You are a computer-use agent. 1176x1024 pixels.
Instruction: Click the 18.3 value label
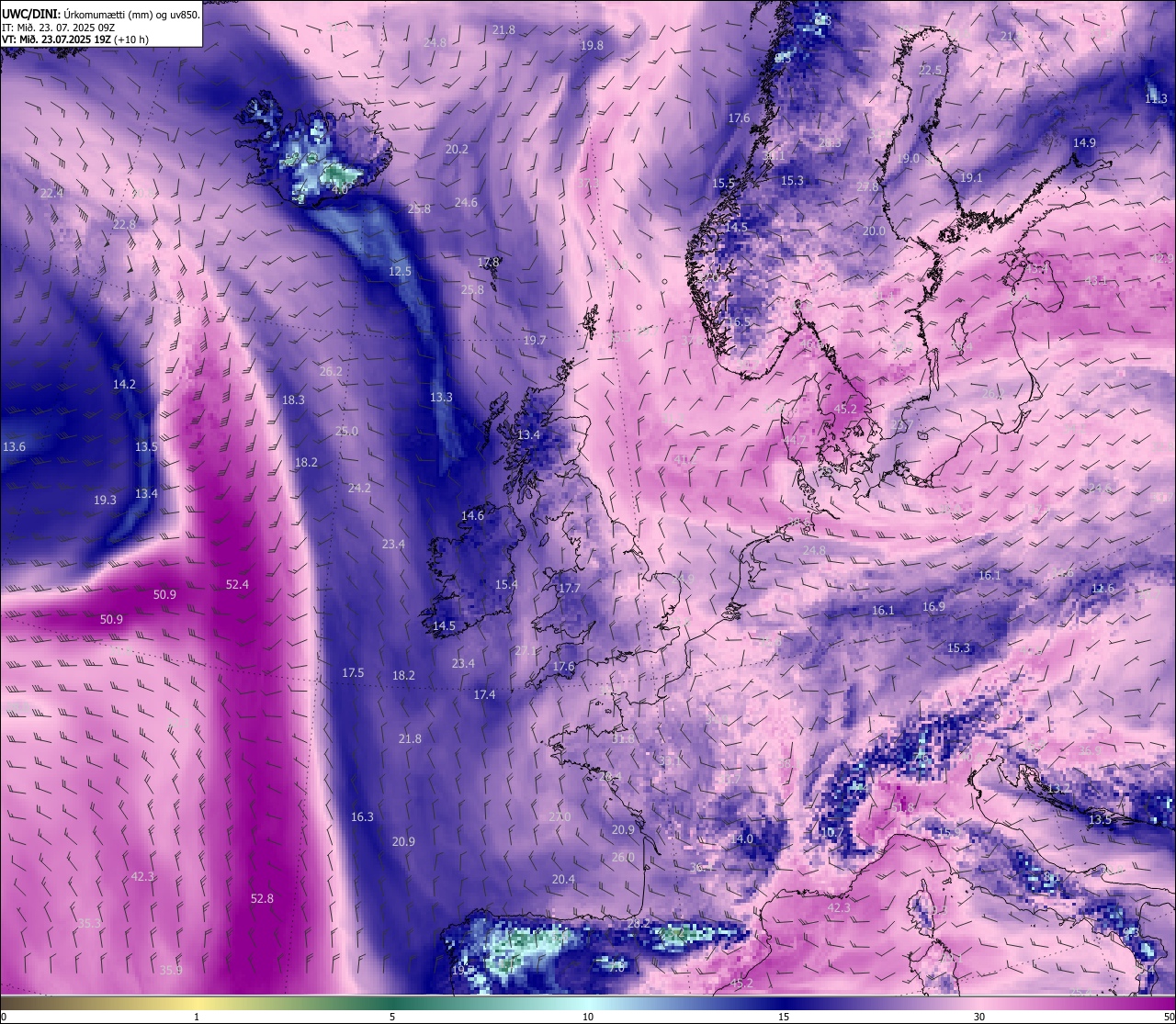(293, 399)
